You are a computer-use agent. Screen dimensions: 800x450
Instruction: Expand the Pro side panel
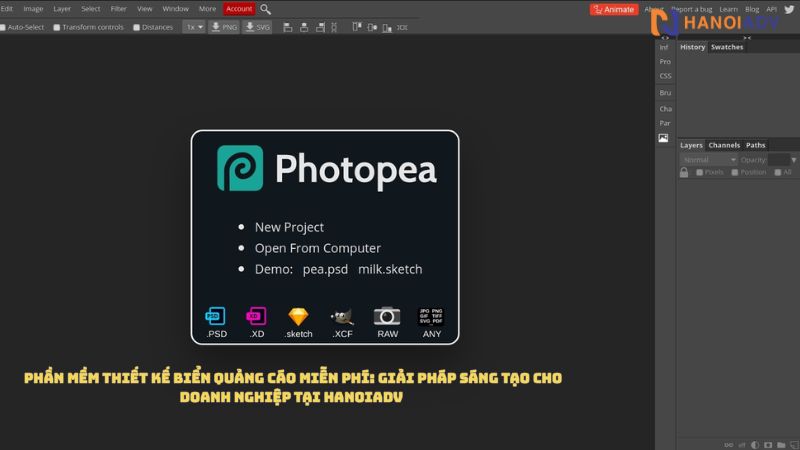click(665, 62)
